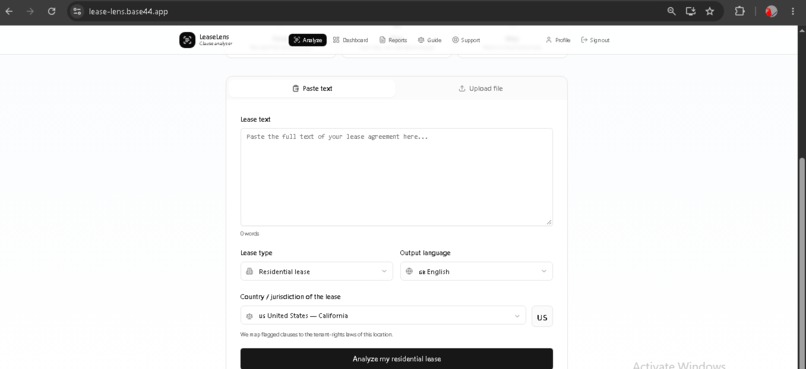Click the tenant-rights laws helper text
The height and width of the screenshot is (369, 806).
point(316,334)
